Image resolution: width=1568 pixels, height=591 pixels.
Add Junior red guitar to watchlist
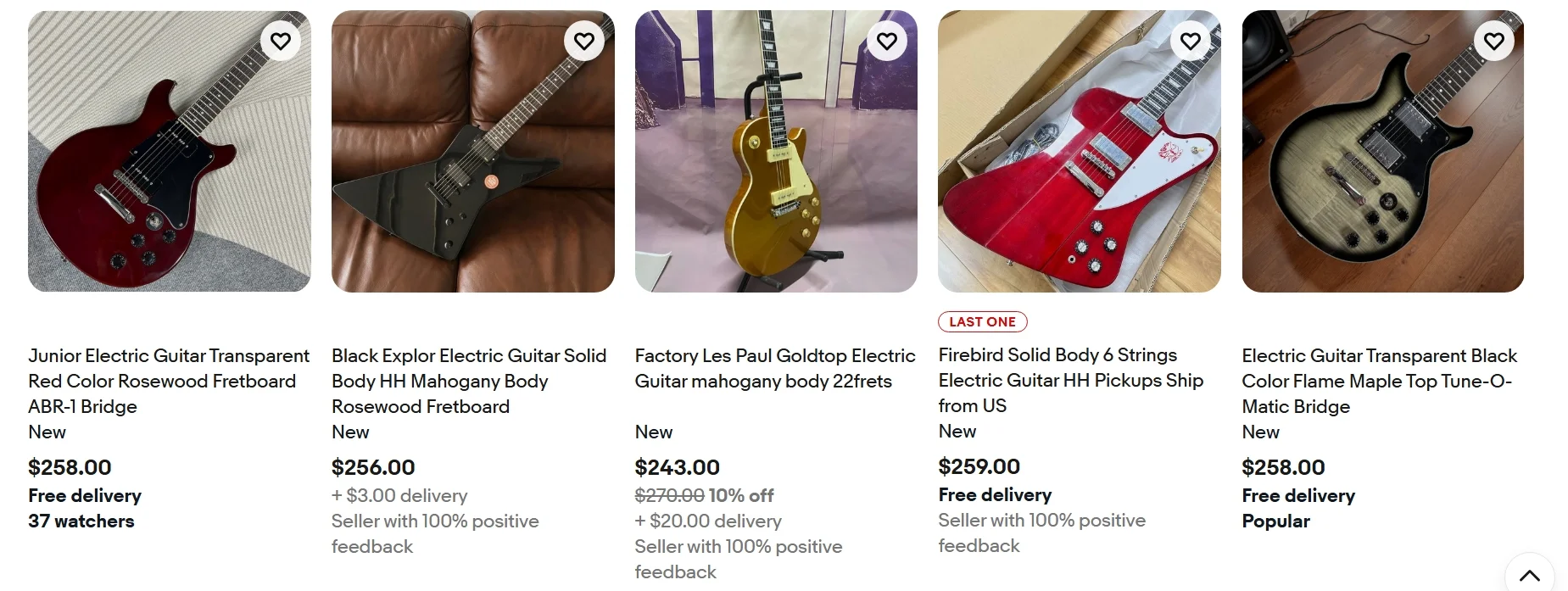[281, 41]
